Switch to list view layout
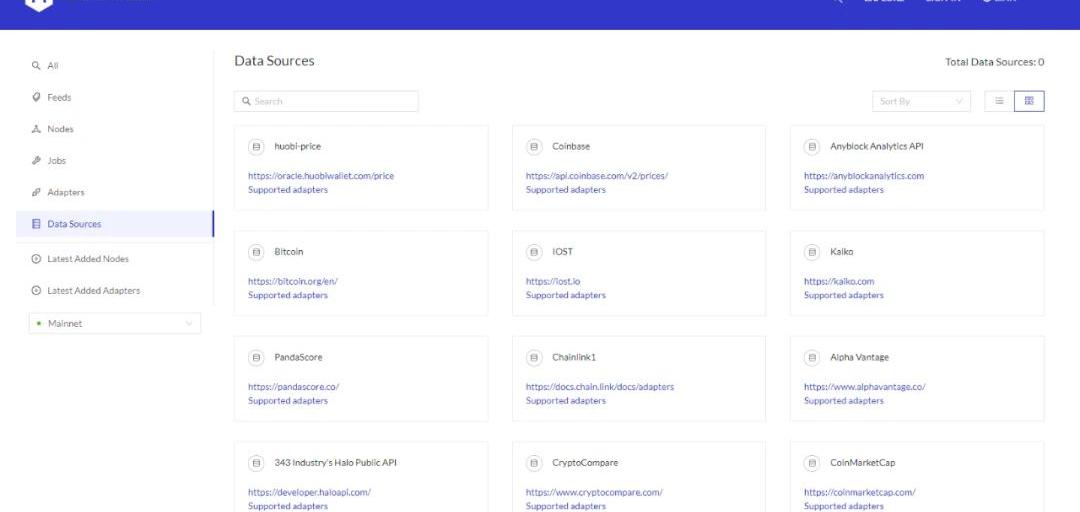This screenshot has width=1080, height=512. pyautogui.click(x=999, y=101)
